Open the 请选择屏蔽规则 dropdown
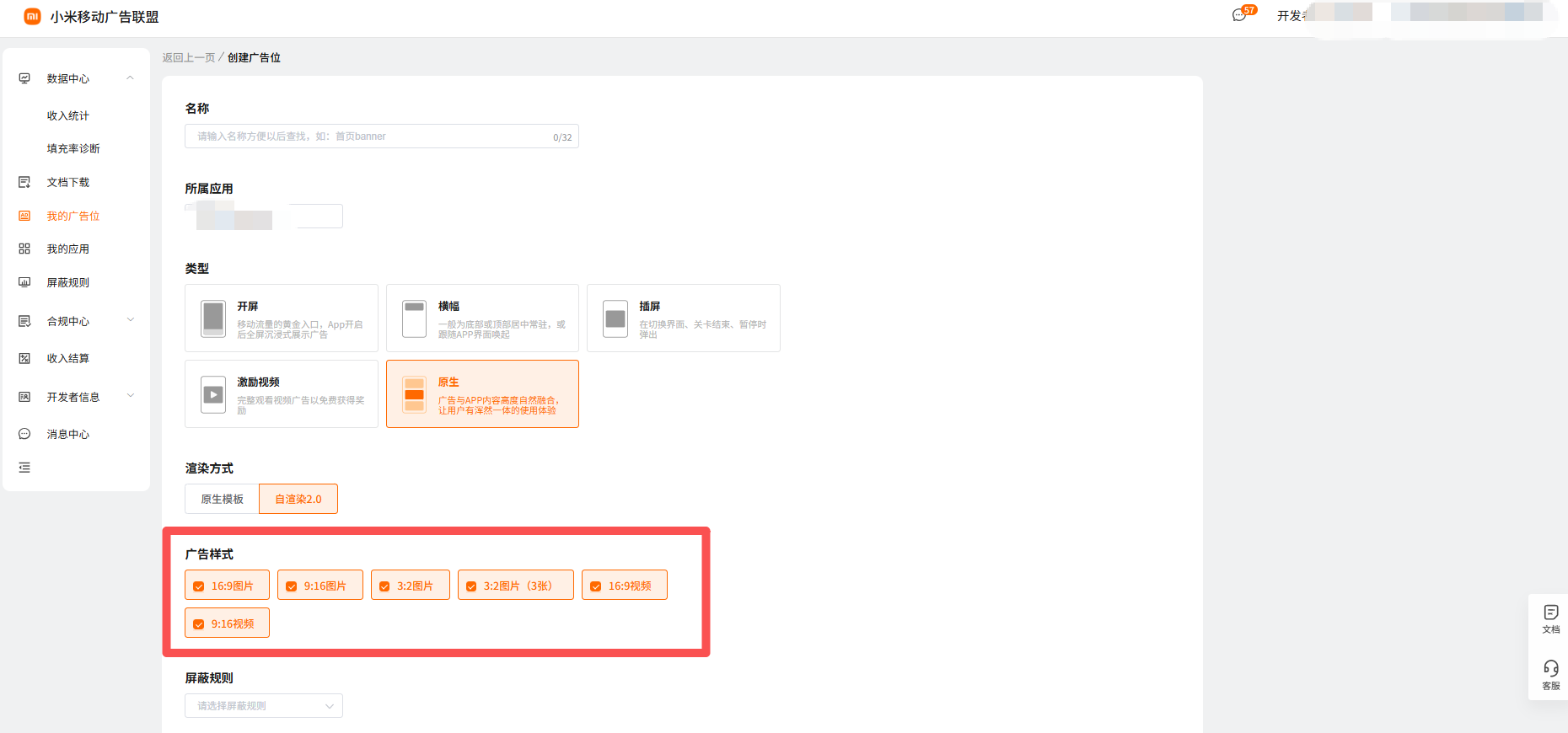Screen dimensions: 1568x733 263,706
